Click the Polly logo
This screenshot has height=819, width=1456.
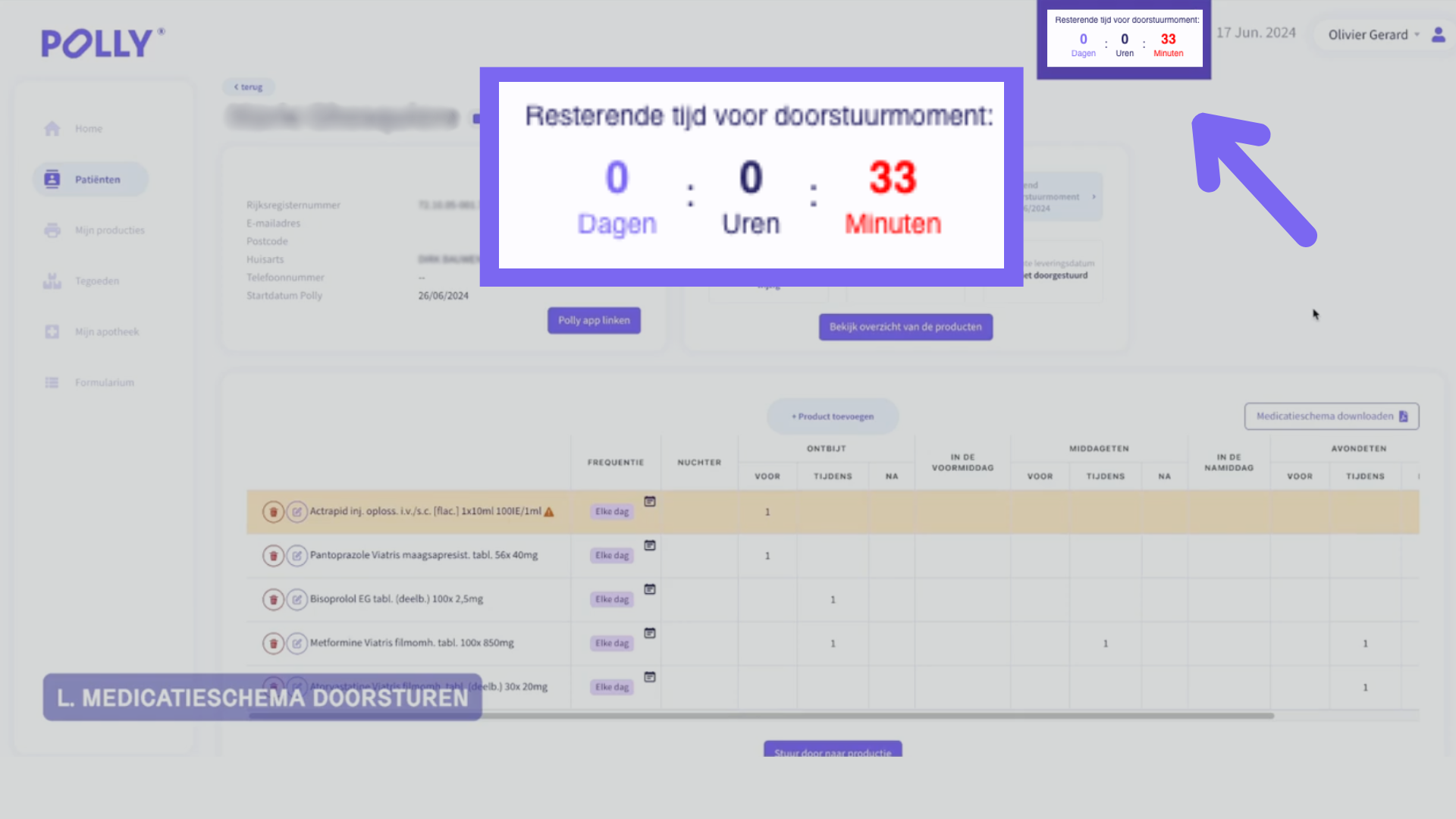[x=102, y=43]
